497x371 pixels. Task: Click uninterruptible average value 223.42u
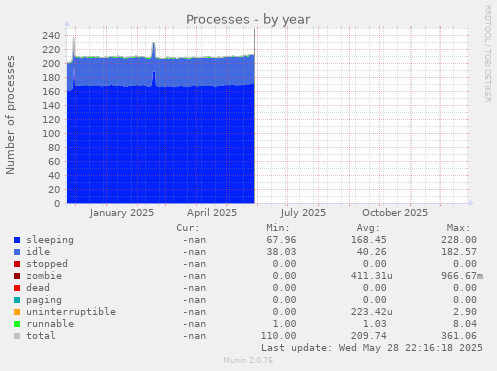(371, 312)
